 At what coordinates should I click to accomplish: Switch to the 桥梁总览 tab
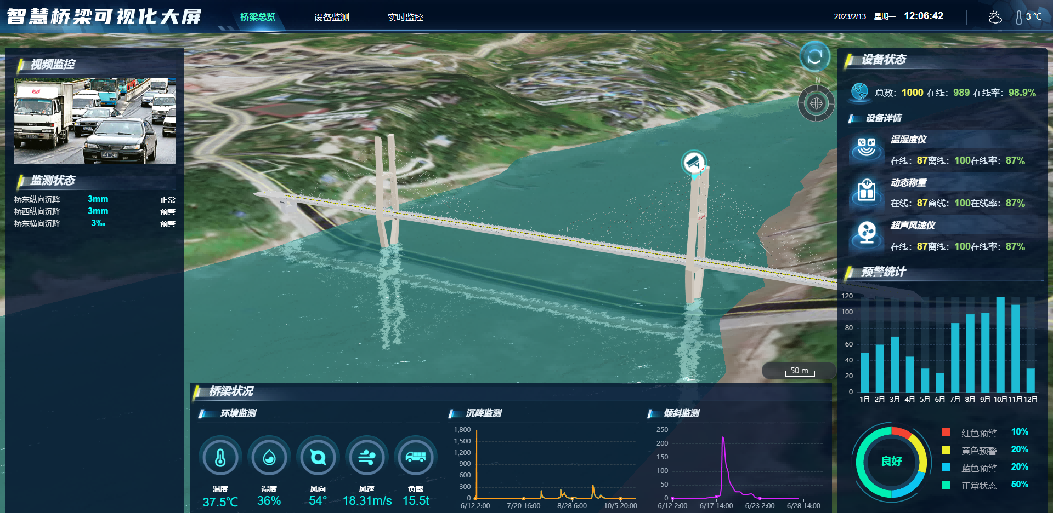click(x=258, y=18)
